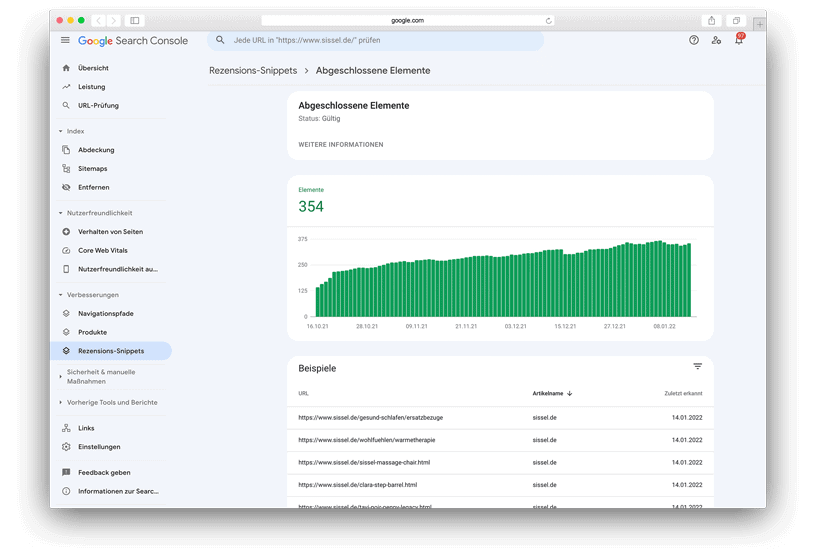The image size is (818, 552).
Task: Open Leistung in the sidebar
Action: click(x=92, y=87)
